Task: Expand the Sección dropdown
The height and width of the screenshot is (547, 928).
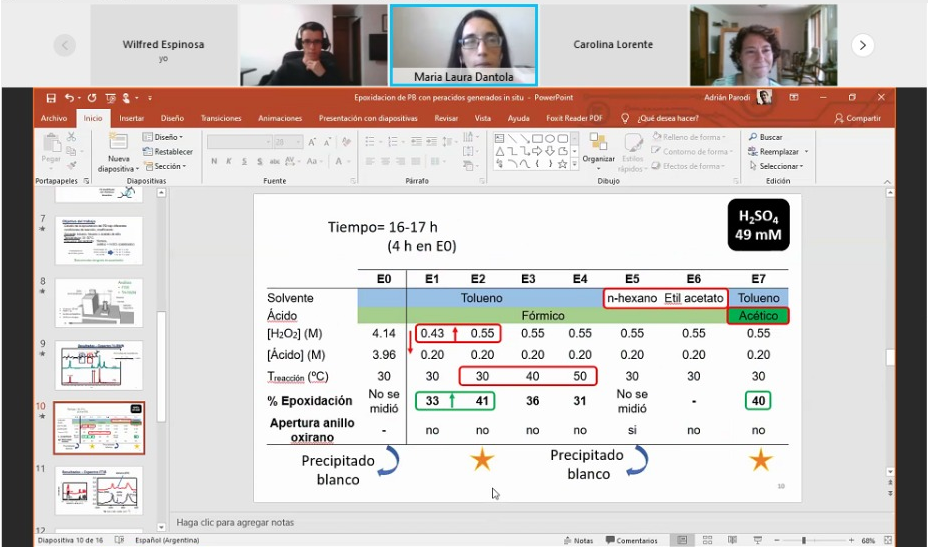Action: point(166,166)
